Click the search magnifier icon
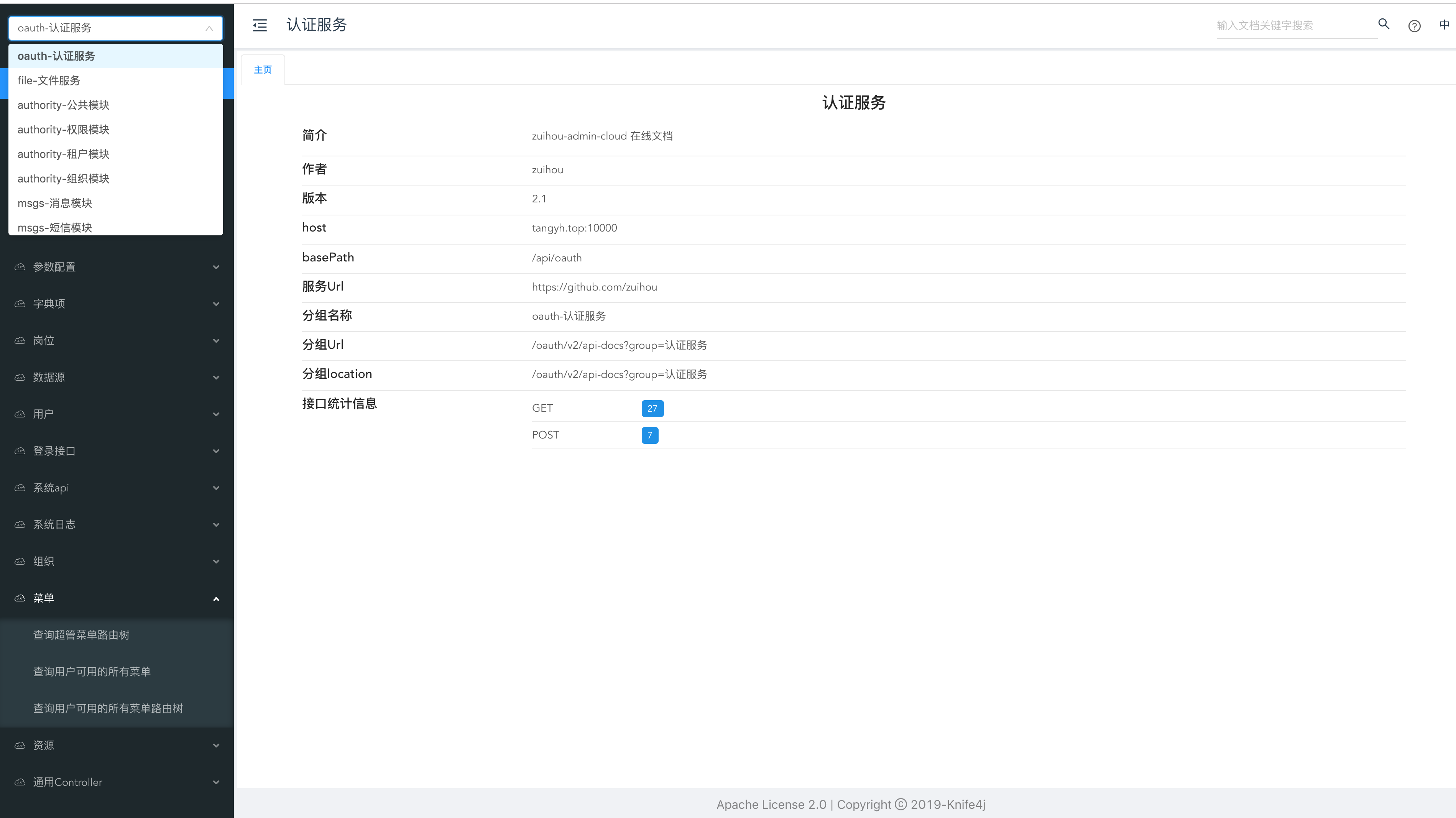The image size is (1456, 818). 1384,24
